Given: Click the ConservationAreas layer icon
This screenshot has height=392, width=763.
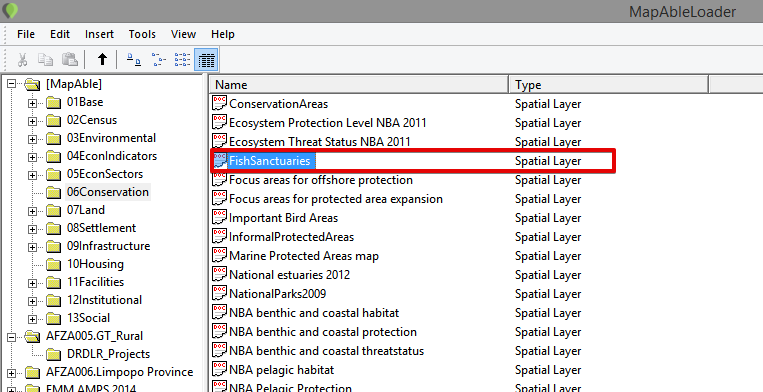Looking at the screenshot, I should (219, 103).
